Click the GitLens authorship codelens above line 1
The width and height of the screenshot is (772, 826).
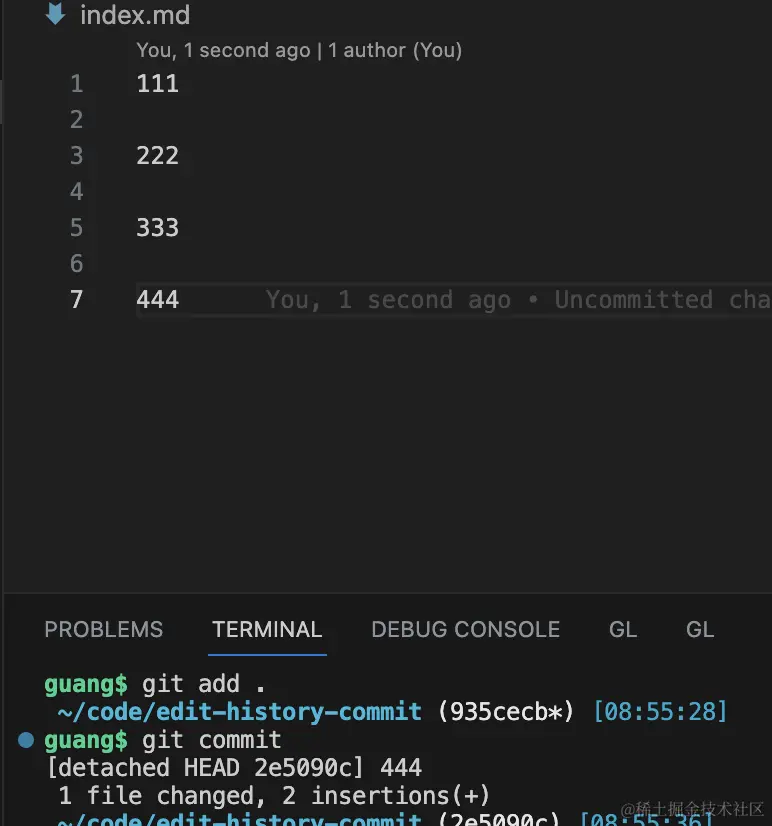point(299,51)
